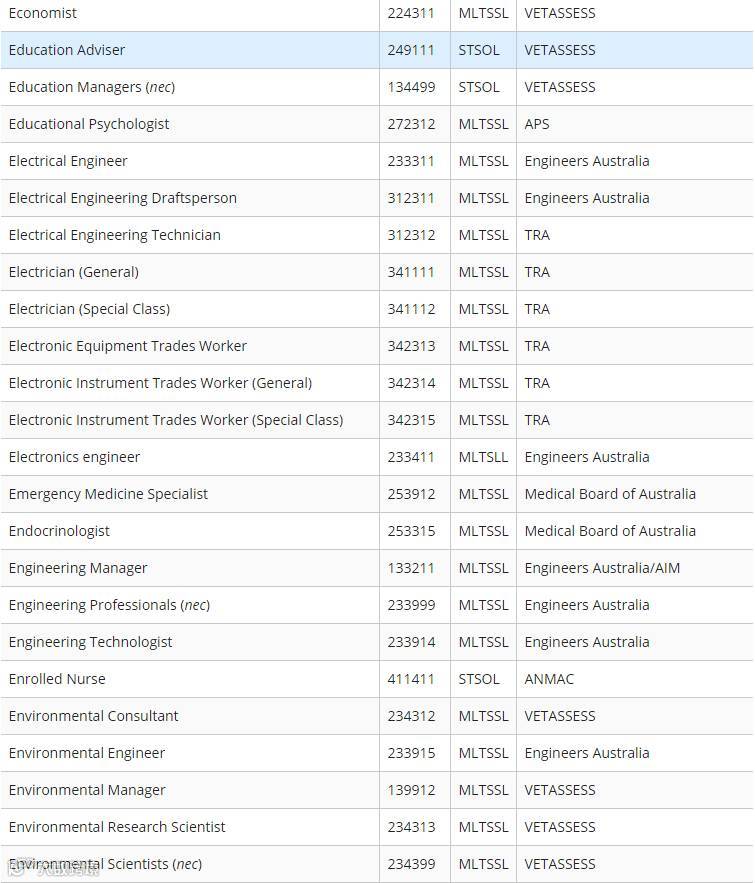755x883 pixels.
Task: Click the APS assessing authority cell
Action: click(x=537, y=124)
